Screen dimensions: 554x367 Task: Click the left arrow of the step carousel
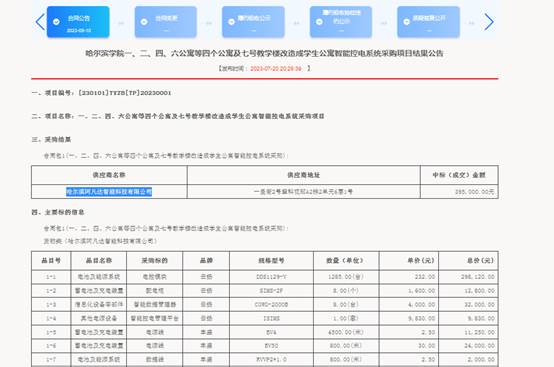(40, 22)
